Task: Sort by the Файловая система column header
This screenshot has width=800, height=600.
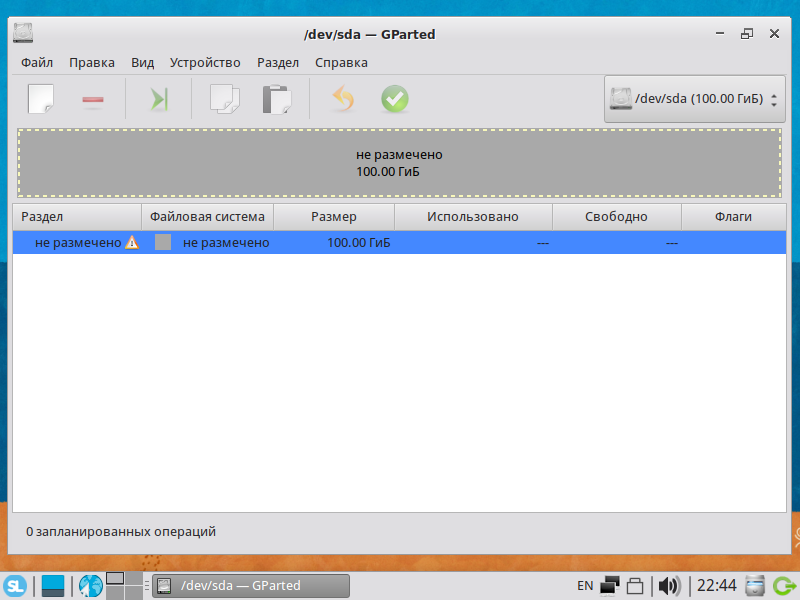Action: [x=208, y=217]
